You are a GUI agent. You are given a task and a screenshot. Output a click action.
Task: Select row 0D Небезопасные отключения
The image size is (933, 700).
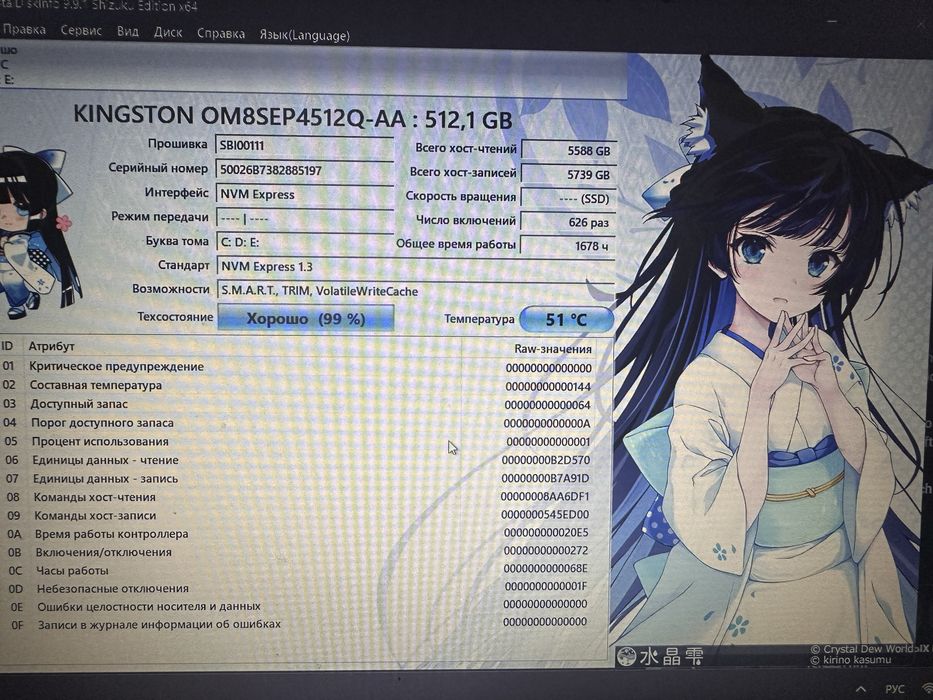pos(298,588)
